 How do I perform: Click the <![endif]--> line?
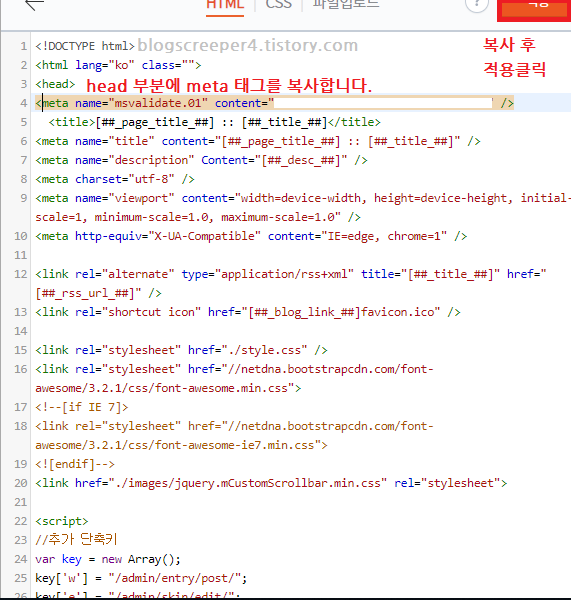(x=75, y=464)
